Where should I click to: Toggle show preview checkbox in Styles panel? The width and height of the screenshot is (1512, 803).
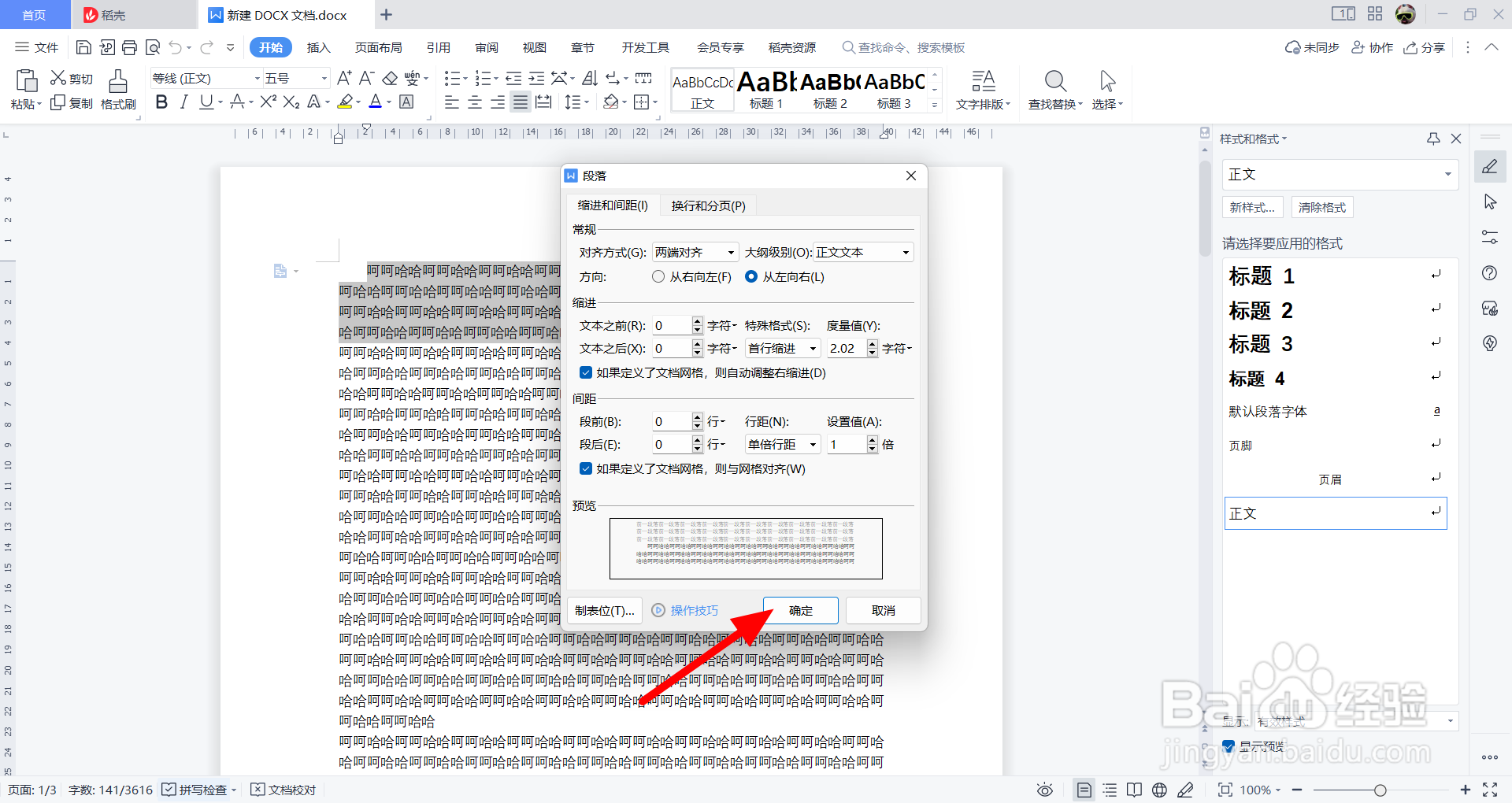tap(1228, 746)
